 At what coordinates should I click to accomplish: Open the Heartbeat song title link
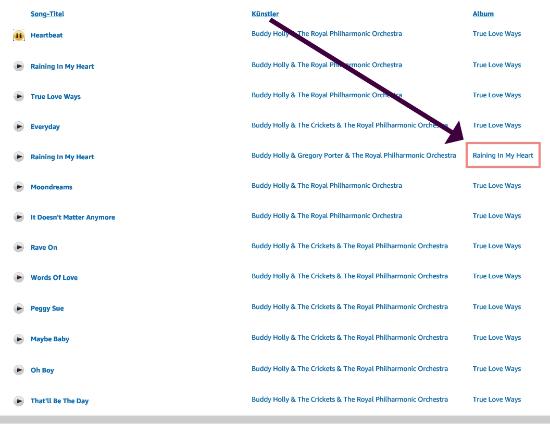pyautogui.click(x=47, y=35)
